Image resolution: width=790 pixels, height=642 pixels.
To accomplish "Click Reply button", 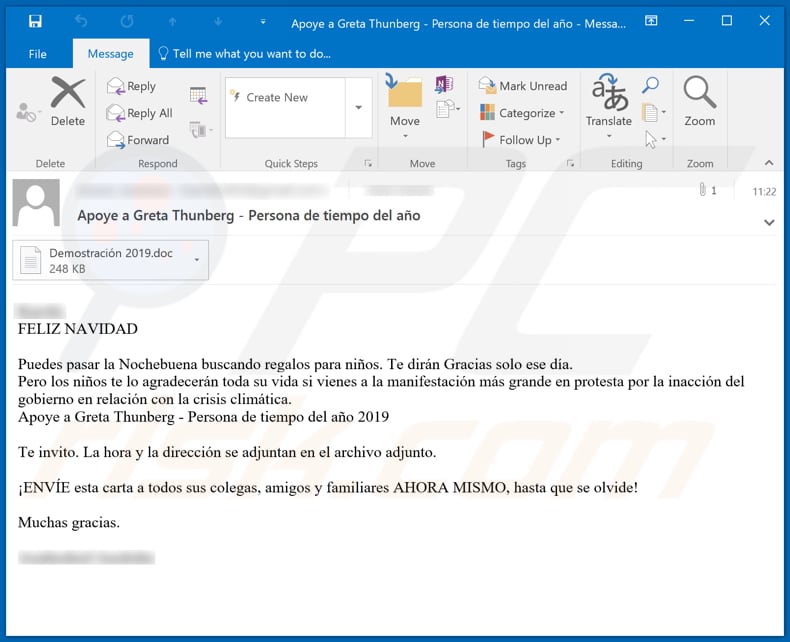I will (x=131, y=86).
